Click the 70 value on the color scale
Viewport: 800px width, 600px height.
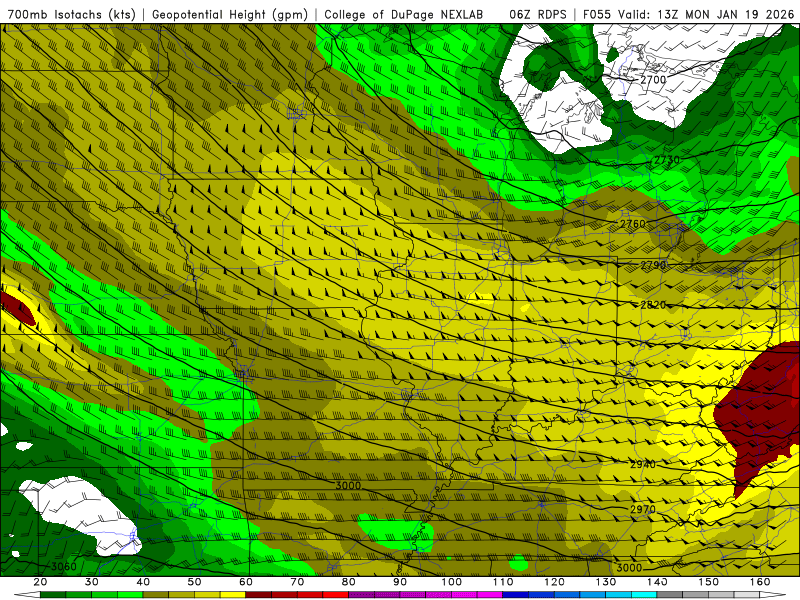pos(297,582)
